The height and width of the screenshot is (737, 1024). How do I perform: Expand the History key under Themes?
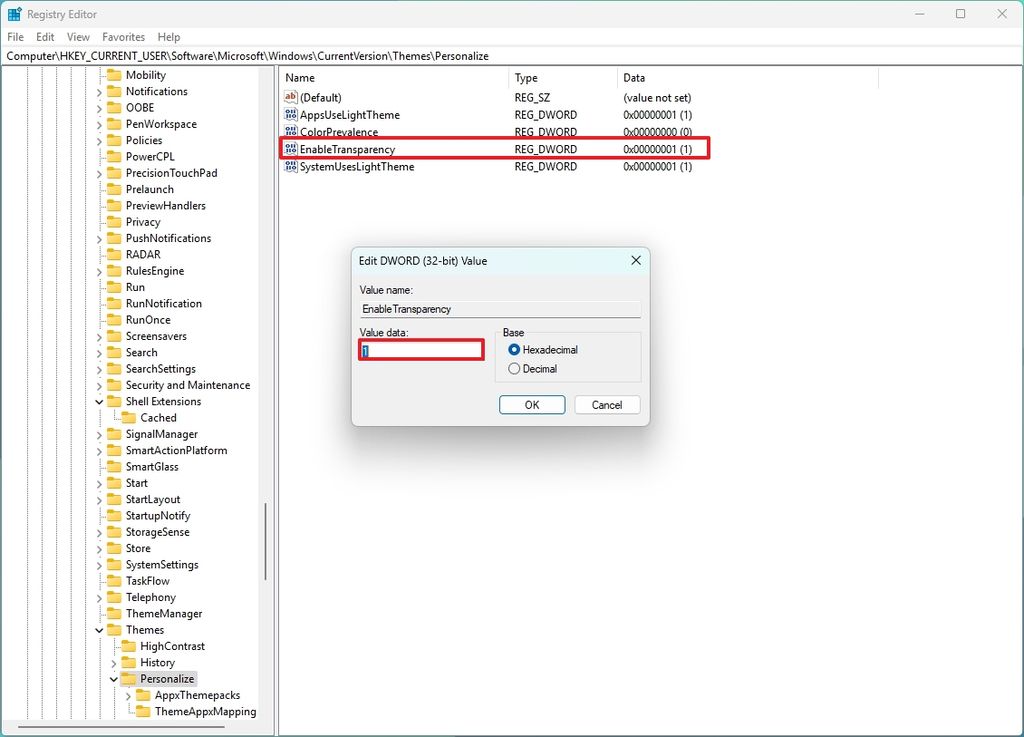pos(114,662)
